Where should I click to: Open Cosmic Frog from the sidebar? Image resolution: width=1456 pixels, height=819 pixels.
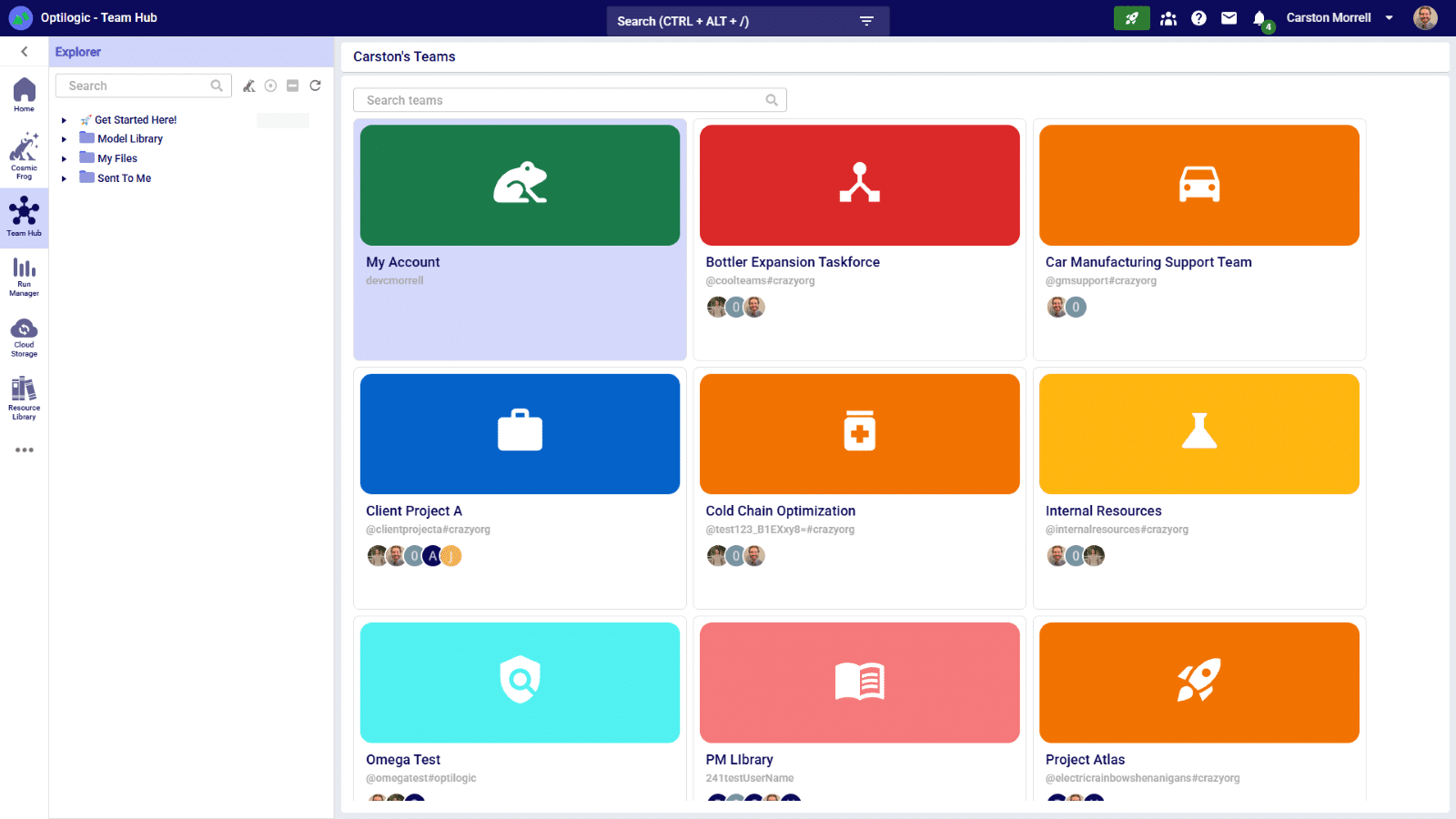[x=24, y=156]
